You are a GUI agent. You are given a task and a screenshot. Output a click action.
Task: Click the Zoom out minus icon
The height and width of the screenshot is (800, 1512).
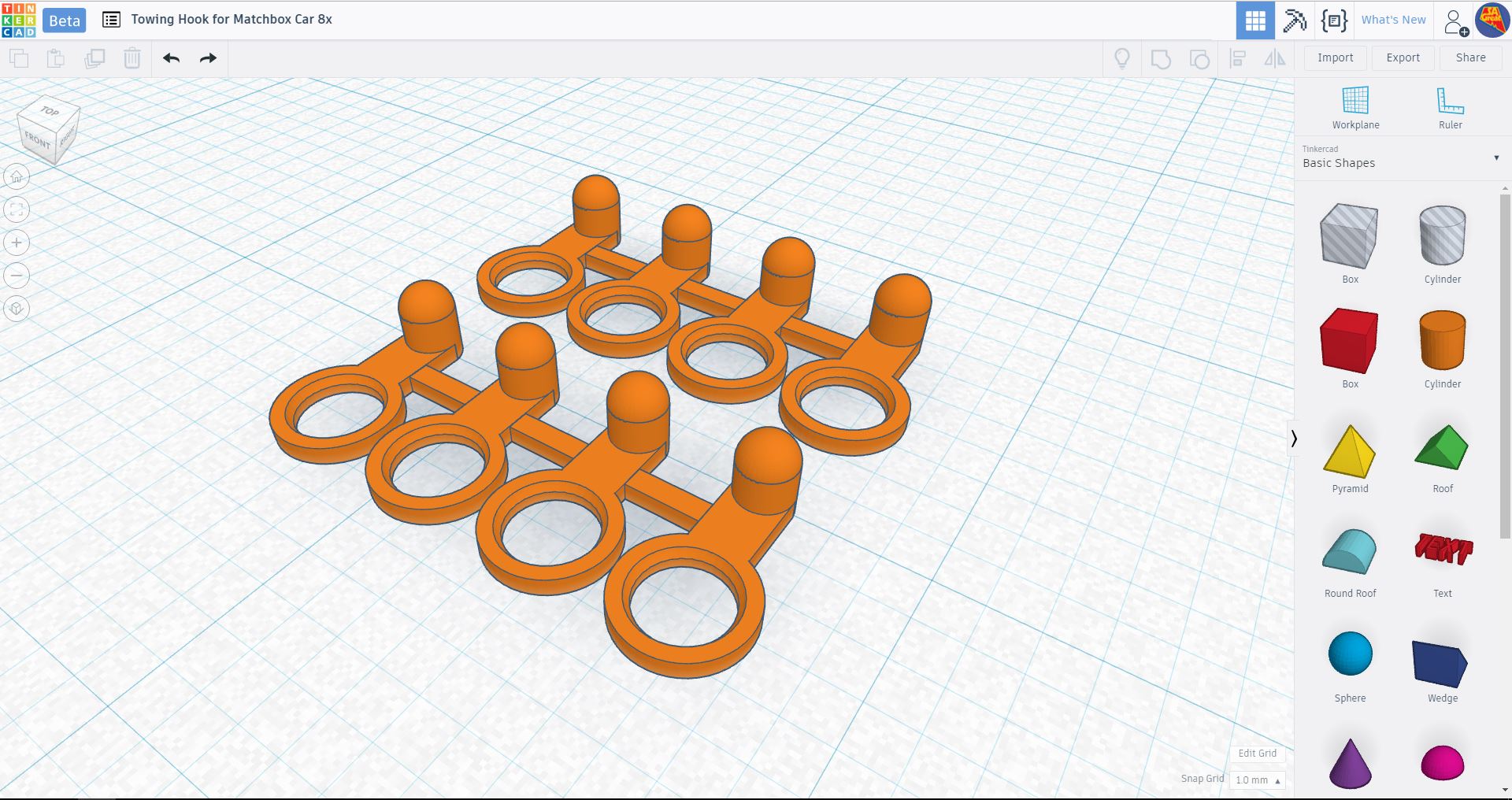point(17,276)
